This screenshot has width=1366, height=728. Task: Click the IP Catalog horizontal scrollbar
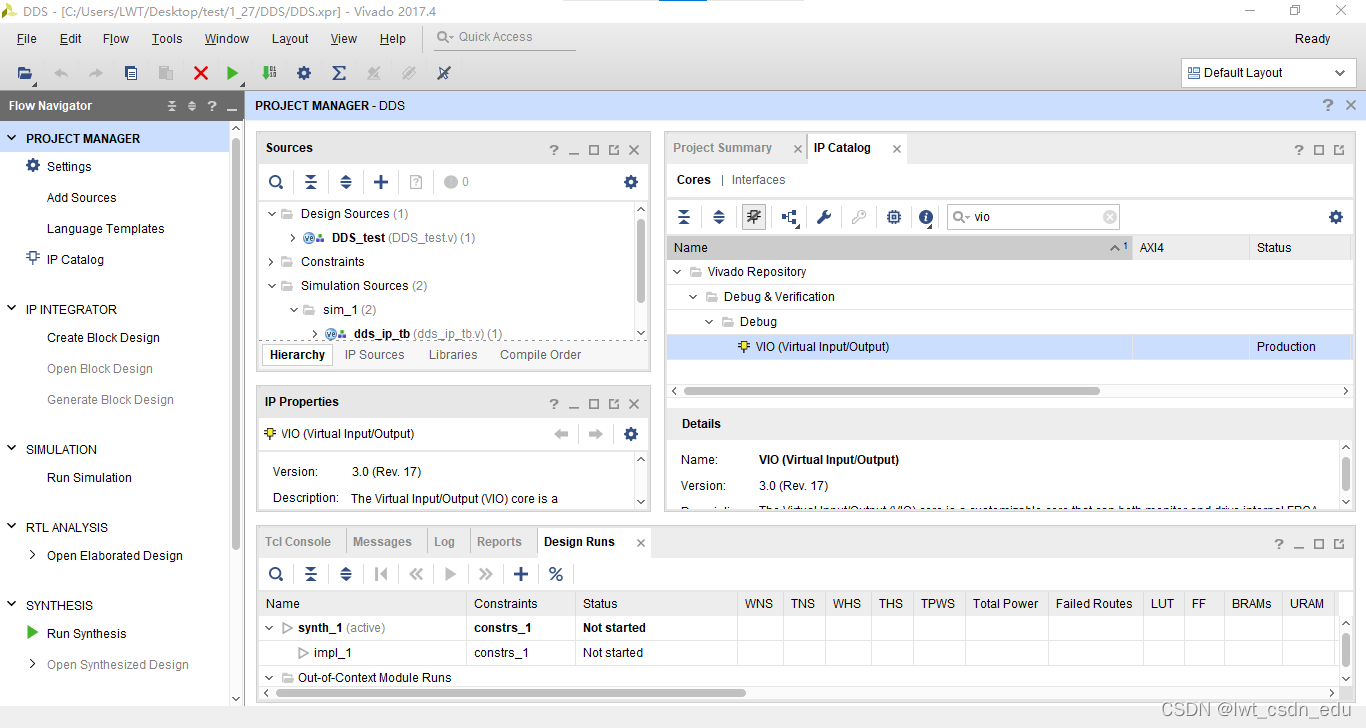tap(891, 391)
